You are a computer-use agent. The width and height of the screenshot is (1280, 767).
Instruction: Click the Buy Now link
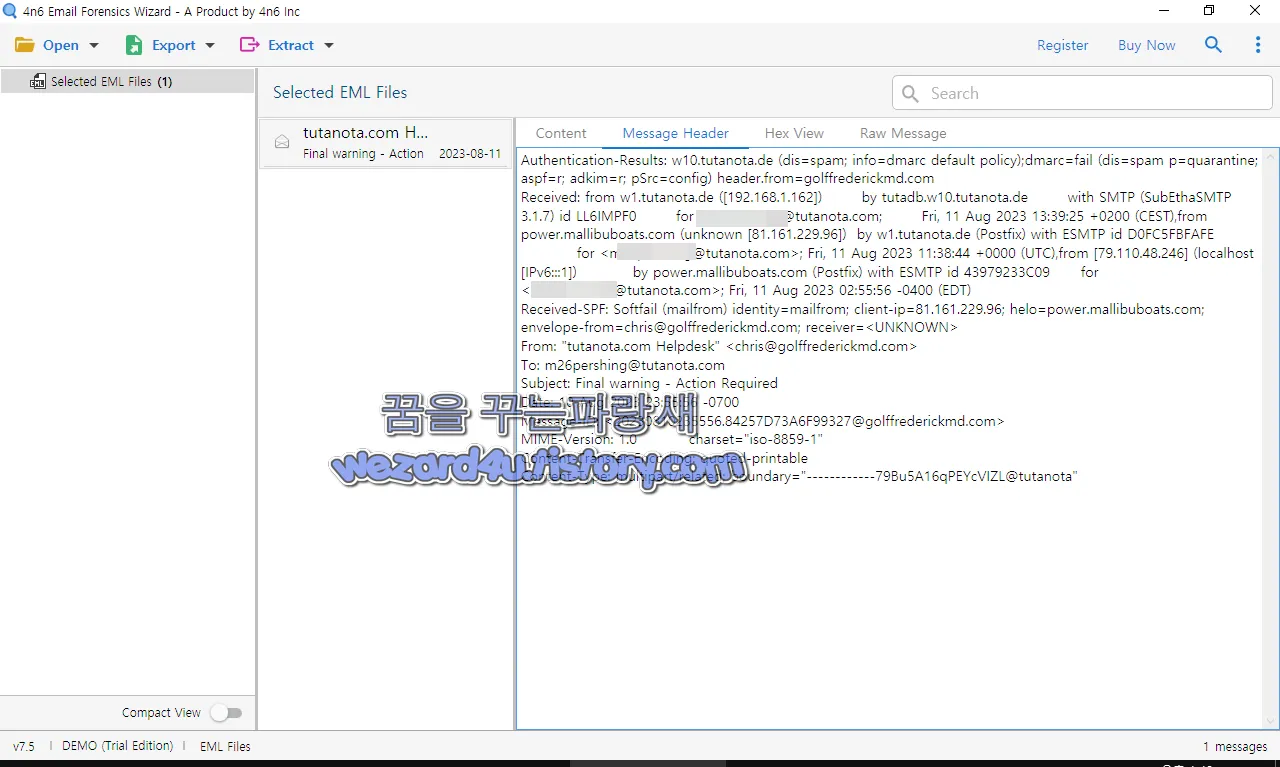click(x=1147, y=45)
